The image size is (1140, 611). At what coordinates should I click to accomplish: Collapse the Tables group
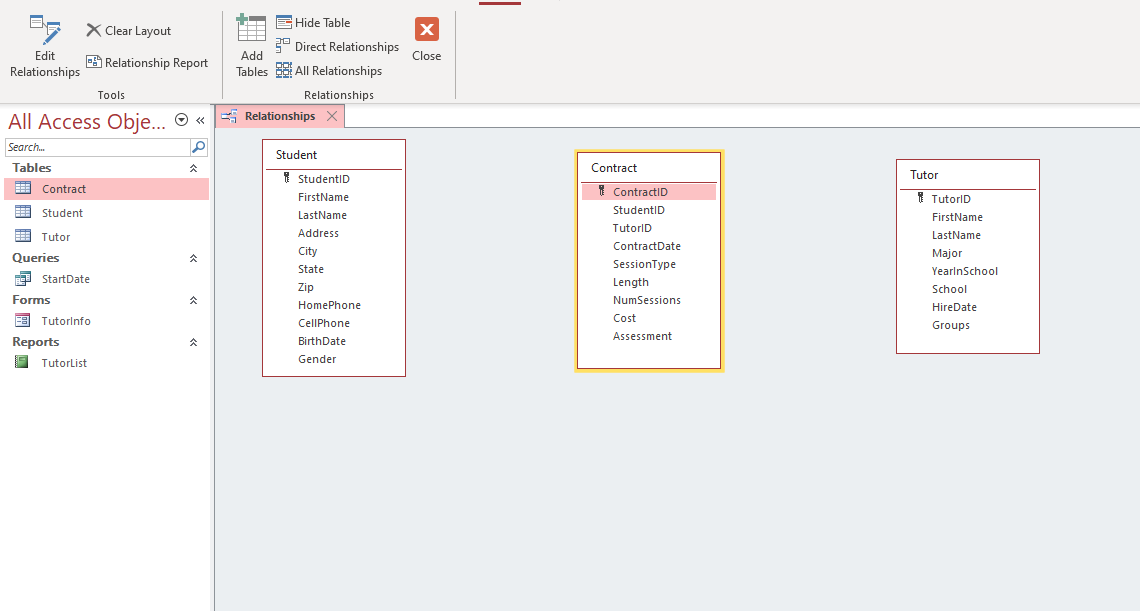pos(193,168)
